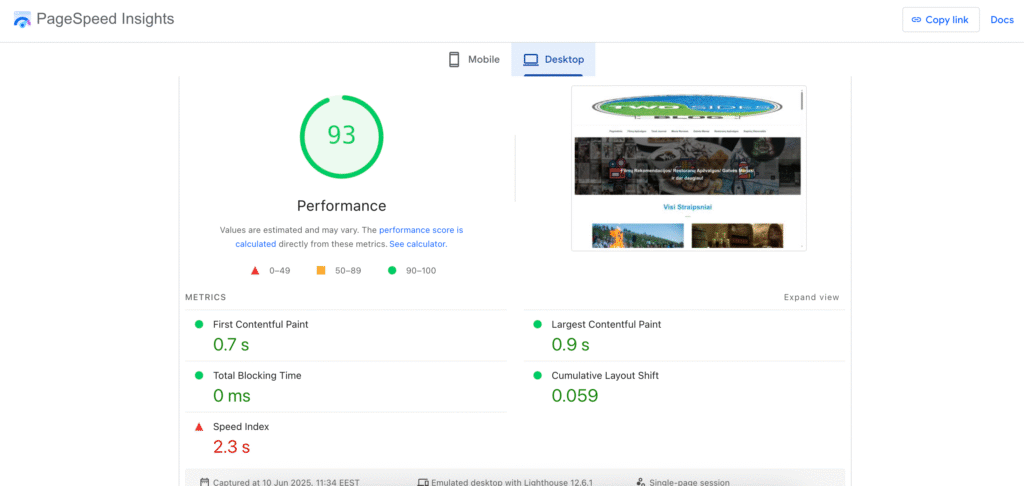Viewport: 1024px width, 486px height.
Task: Click the website screenshot thumbnail
Action: coord(688,168)
